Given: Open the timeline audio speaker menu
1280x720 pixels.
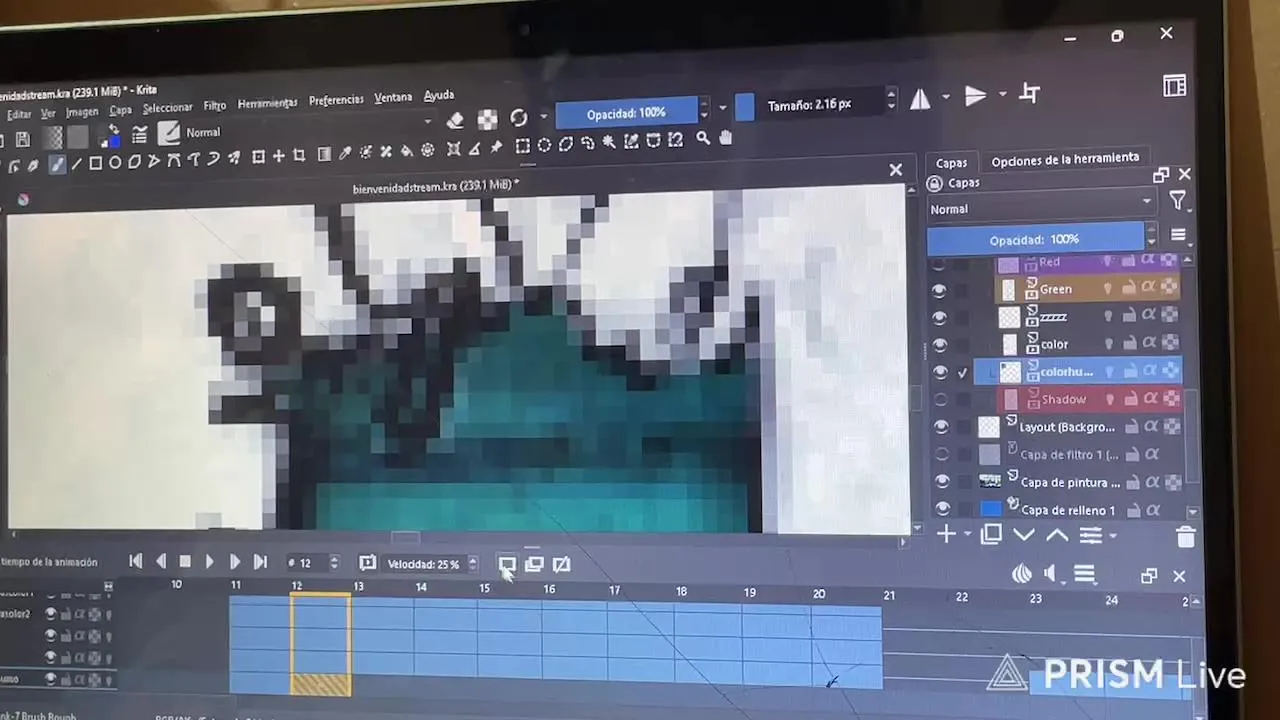Looking at the screenshot, I should pyautogui.click(x=1050, y=574).
